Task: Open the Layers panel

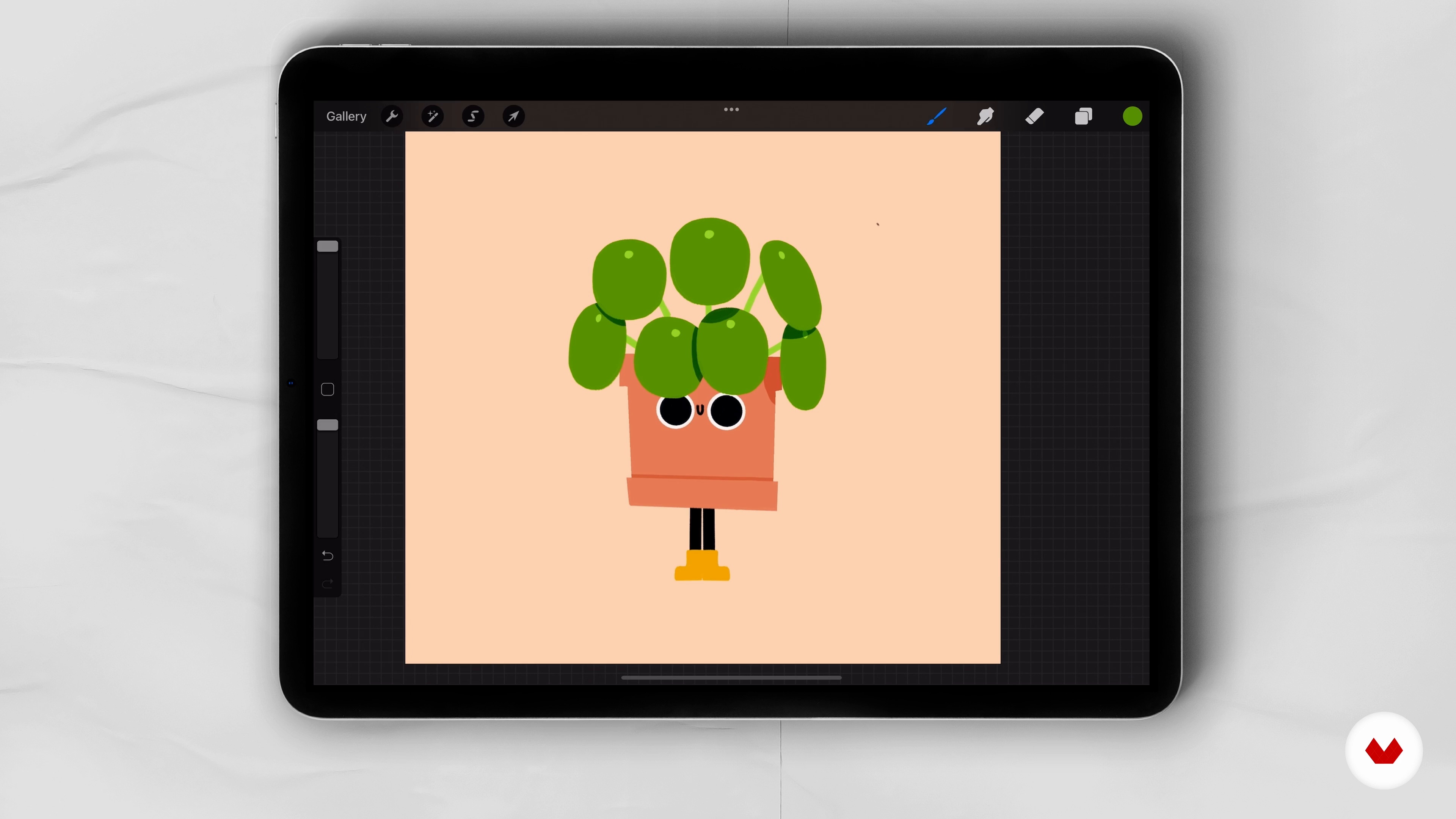Action: pos(1084,116)
